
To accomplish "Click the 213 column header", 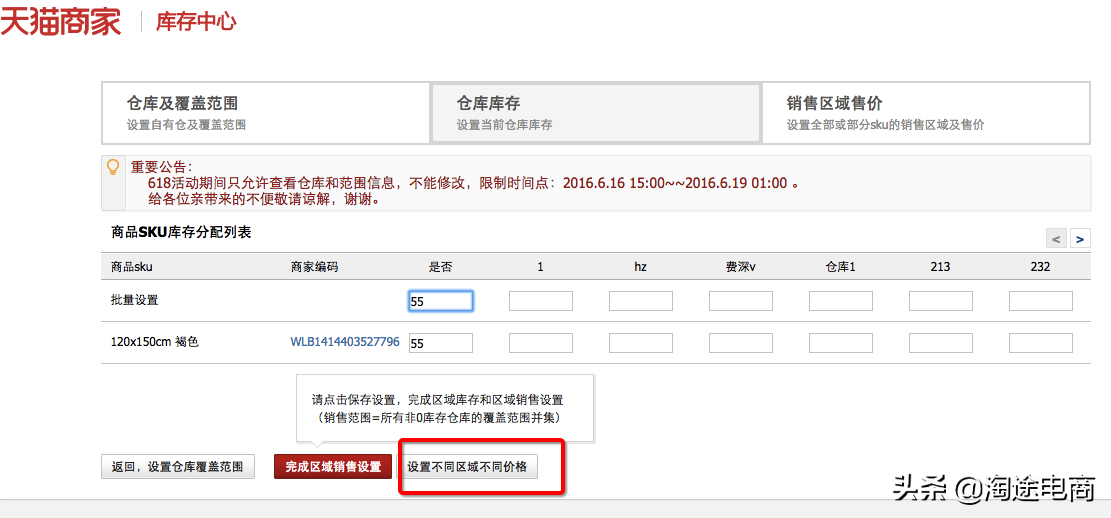I will click(940, 267).
